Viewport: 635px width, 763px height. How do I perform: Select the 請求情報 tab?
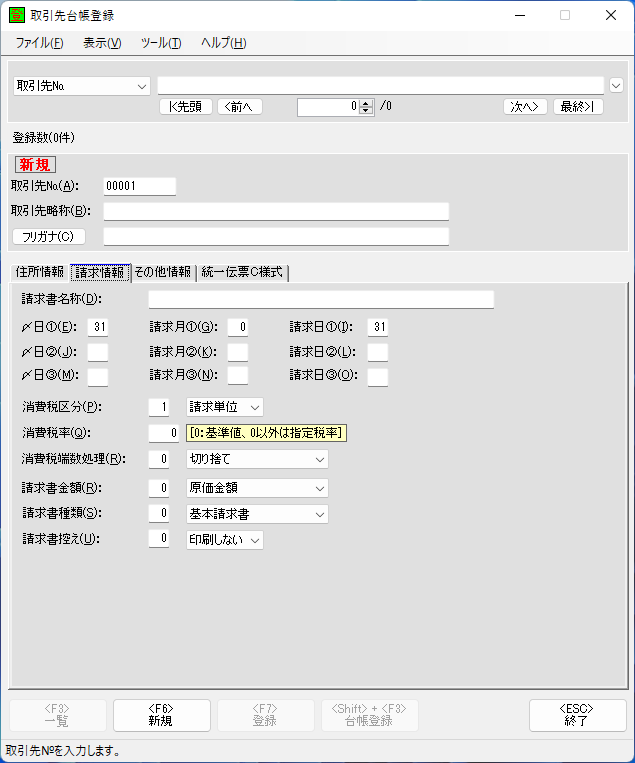[100, 272]
